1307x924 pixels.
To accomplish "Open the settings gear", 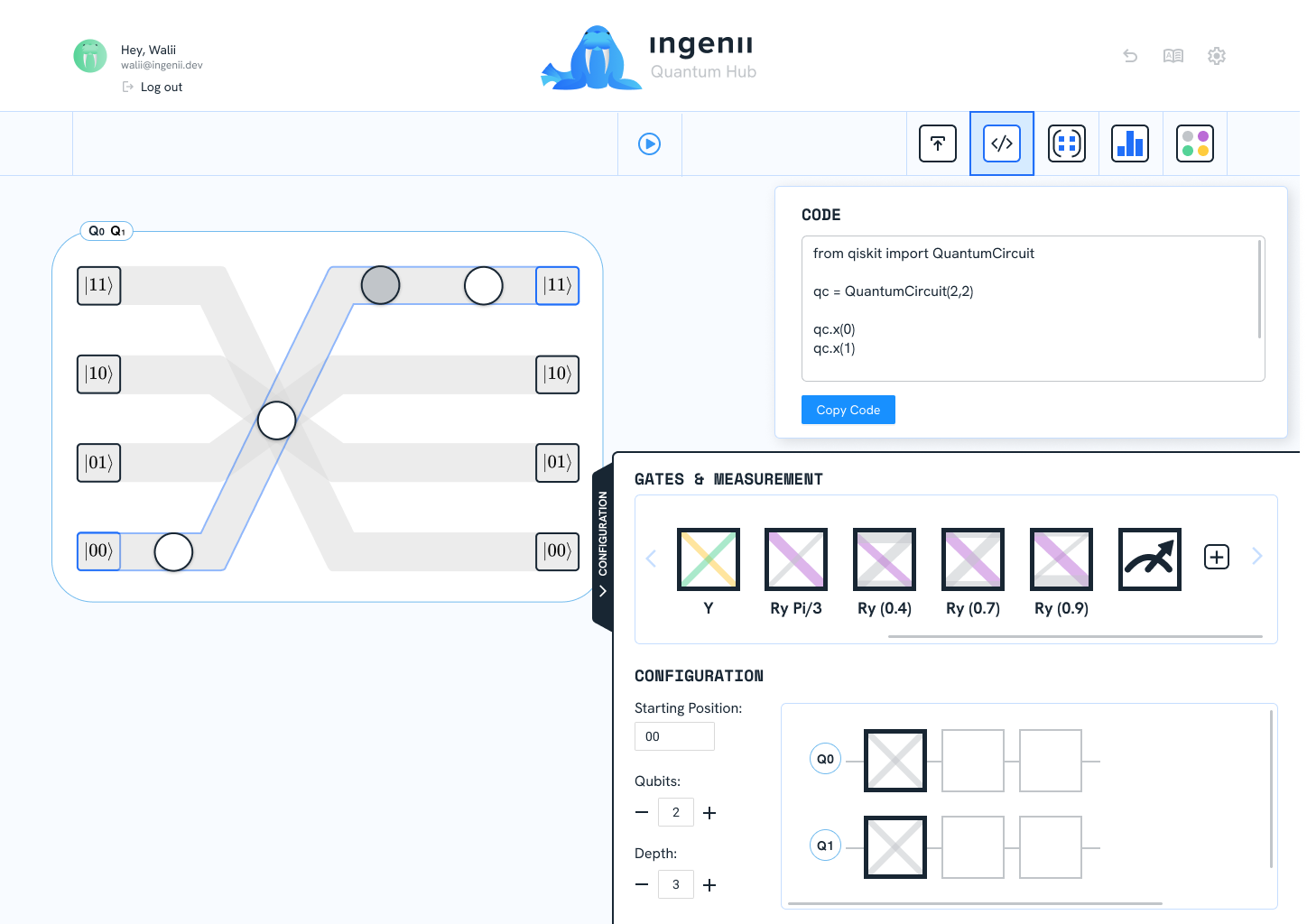I will [x=1217, y=56].
